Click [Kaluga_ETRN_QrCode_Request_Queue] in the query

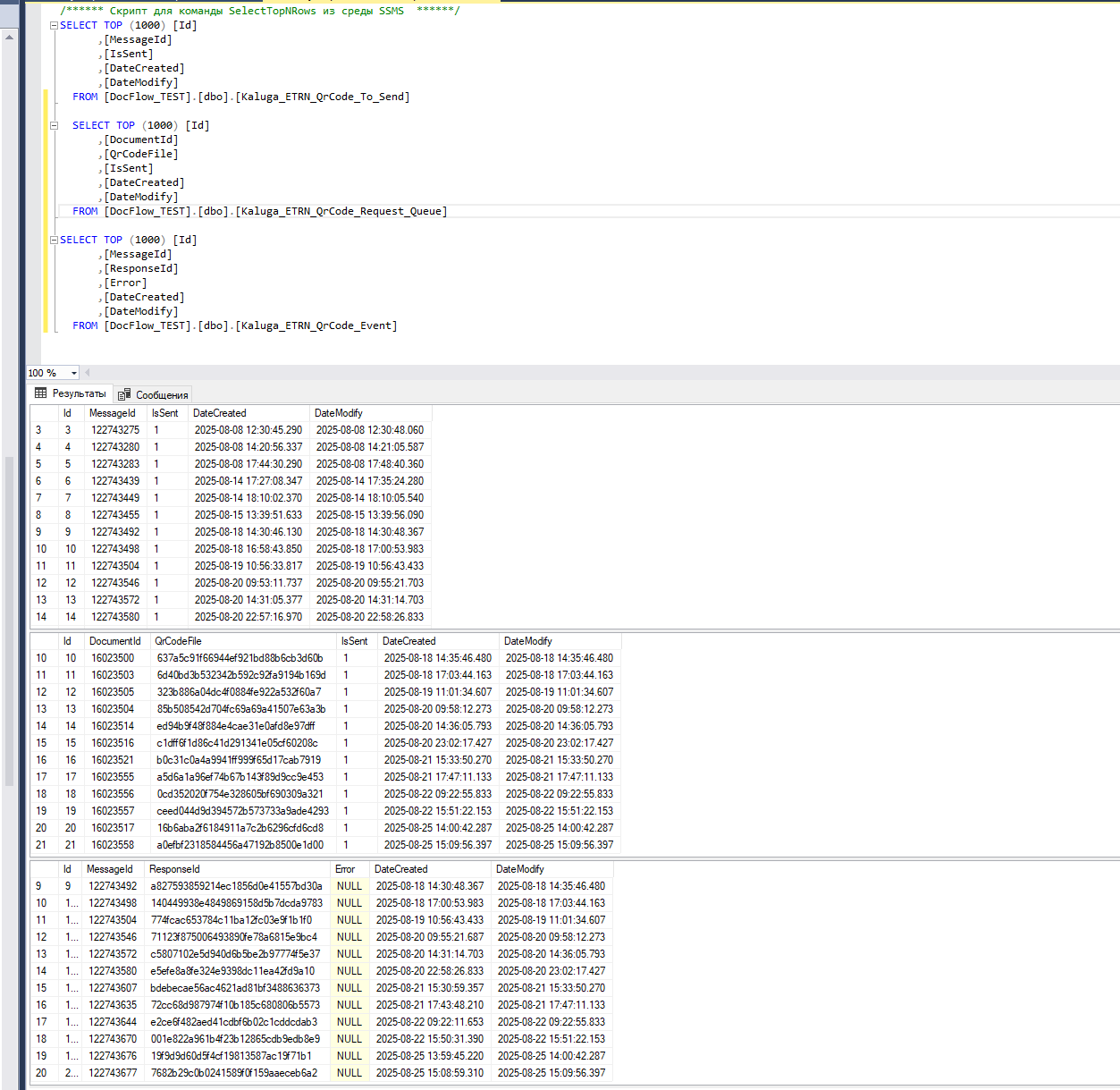point(341,211)
